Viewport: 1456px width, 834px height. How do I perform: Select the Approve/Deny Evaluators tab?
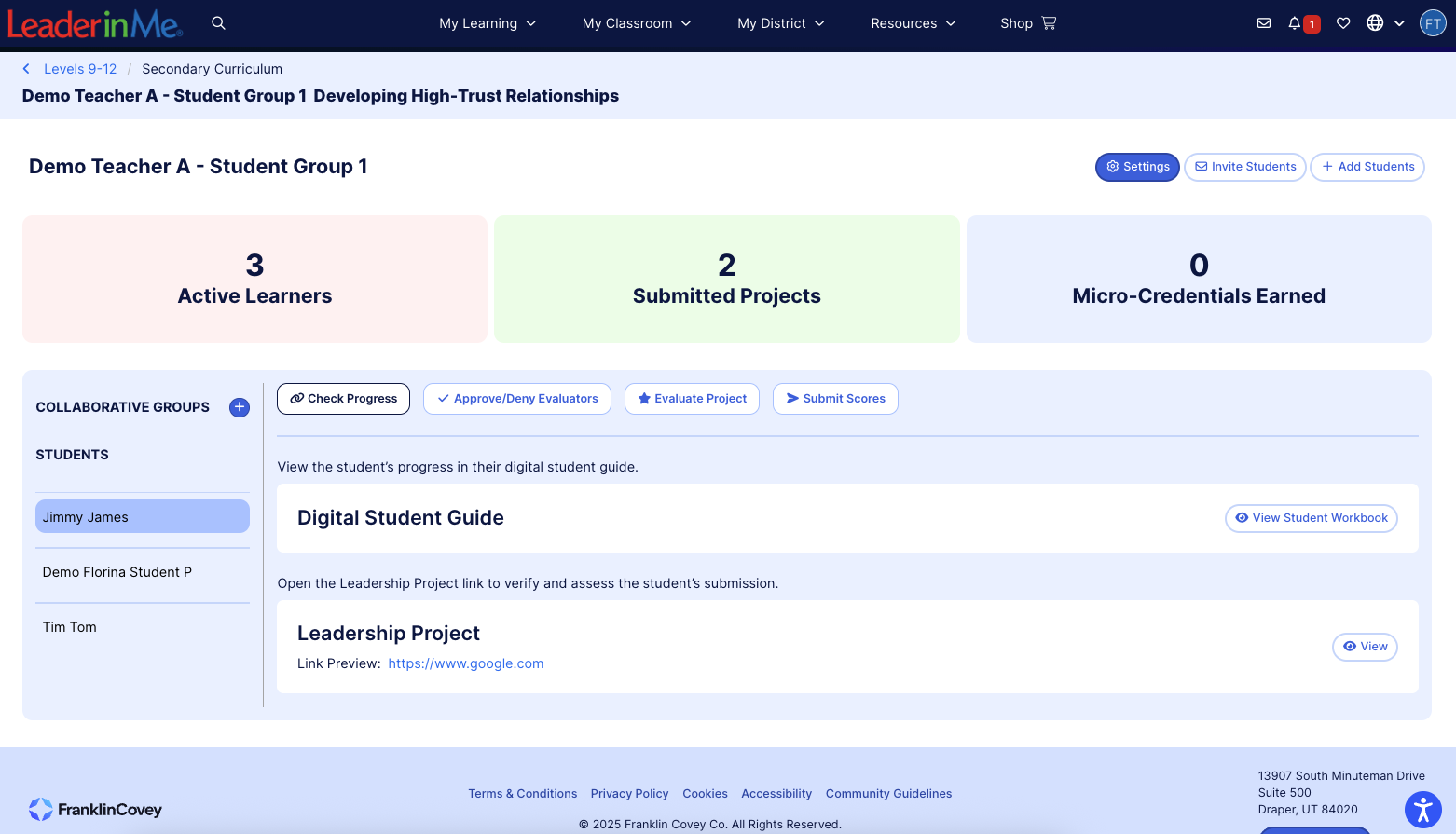coord(517,399)
